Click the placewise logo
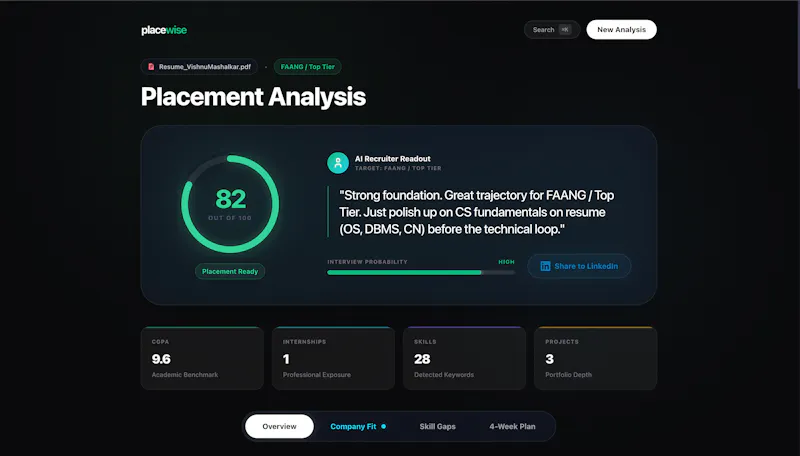Screen dimensions: 800x456 click(x=164, y=30)
